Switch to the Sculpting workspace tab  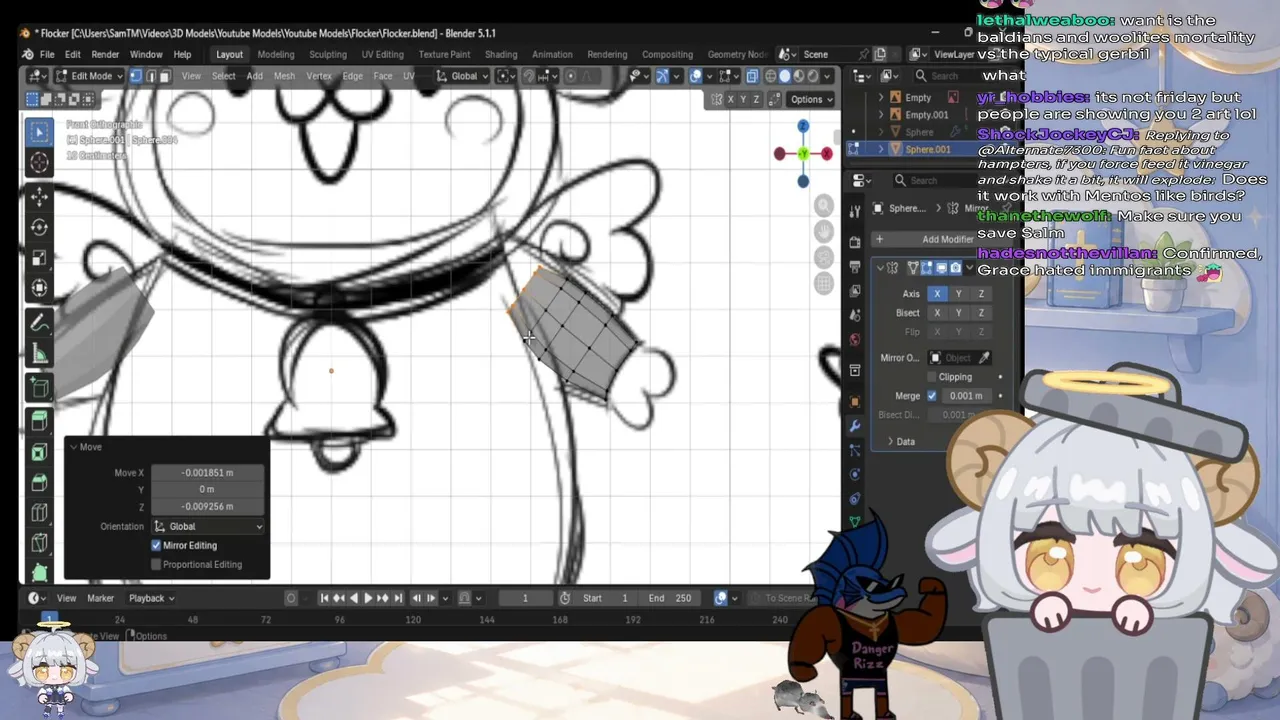(328, 54)
